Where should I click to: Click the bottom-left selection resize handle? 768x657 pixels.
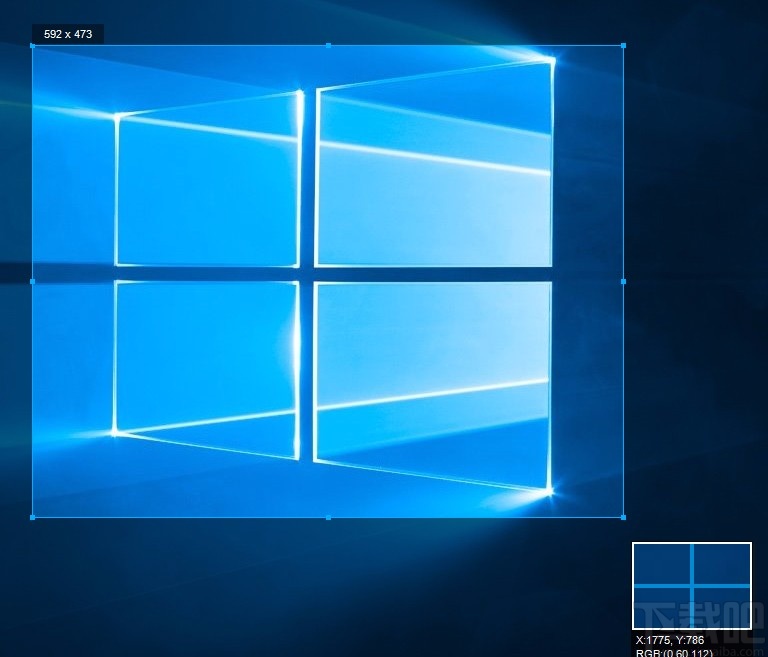(32, 517)
